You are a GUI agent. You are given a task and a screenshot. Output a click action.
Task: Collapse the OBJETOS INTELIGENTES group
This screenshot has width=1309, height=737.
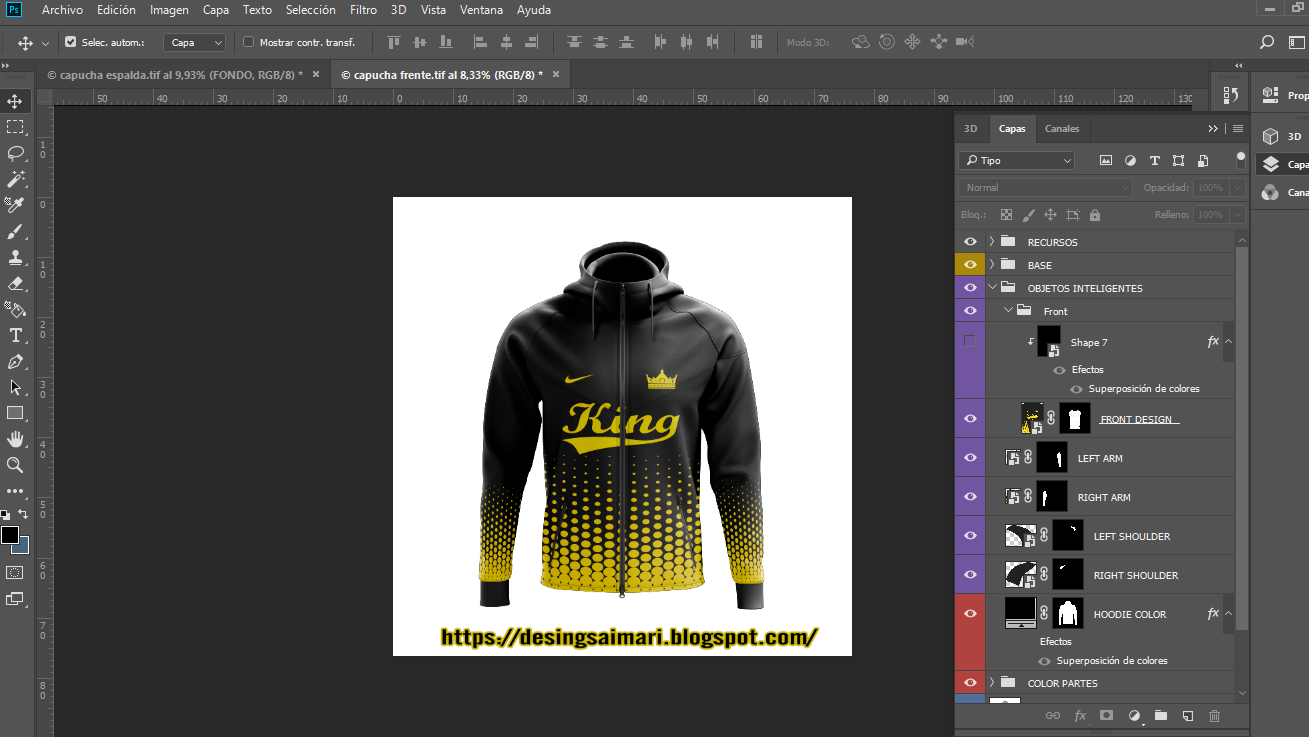pyautogui.click(x=991, y=288)
